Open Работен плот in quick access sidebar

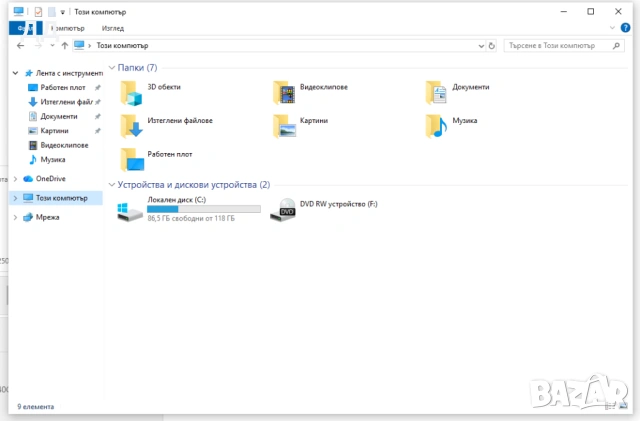coord(62,87)
